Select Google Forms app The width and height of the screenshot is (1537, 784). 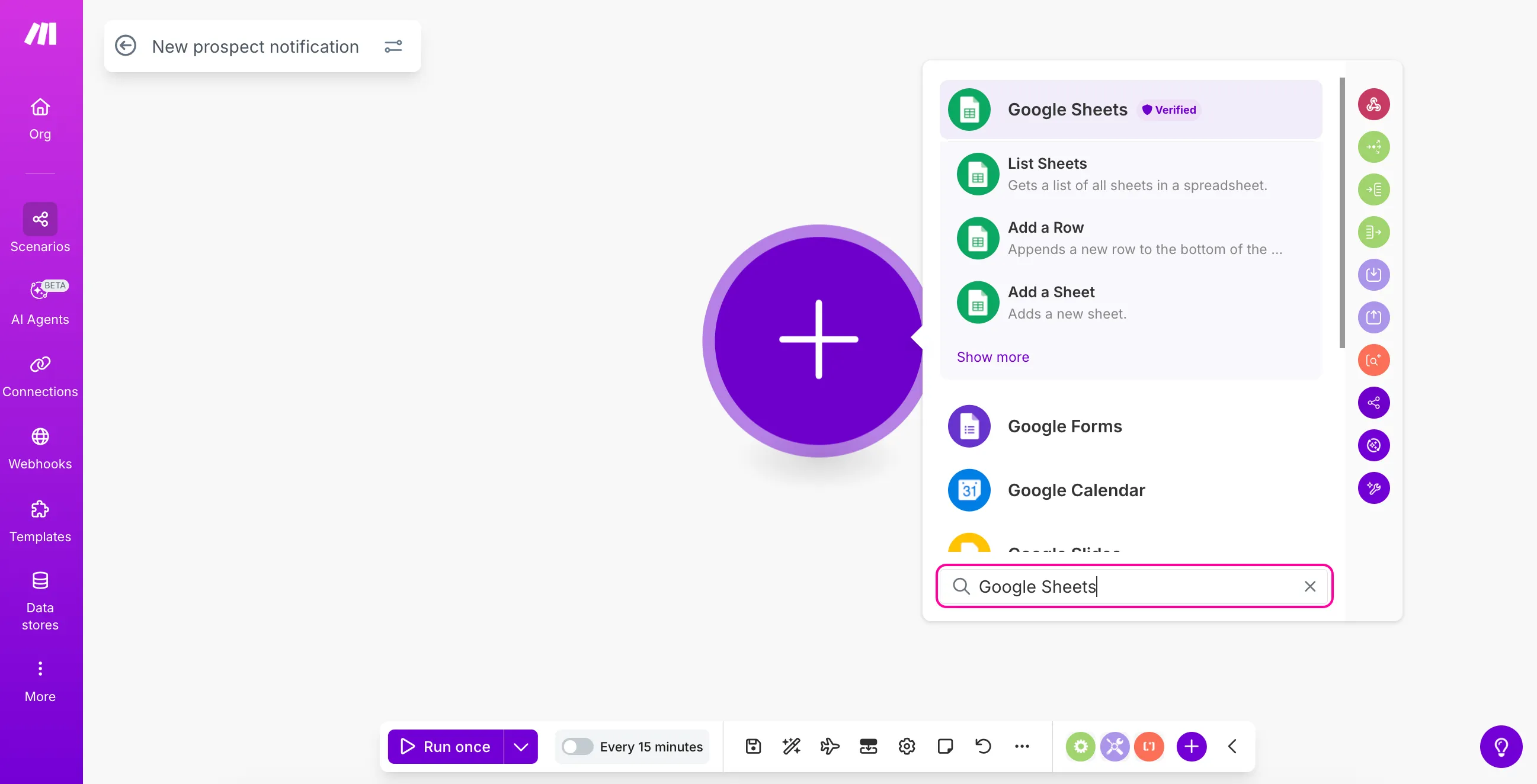1131,426
